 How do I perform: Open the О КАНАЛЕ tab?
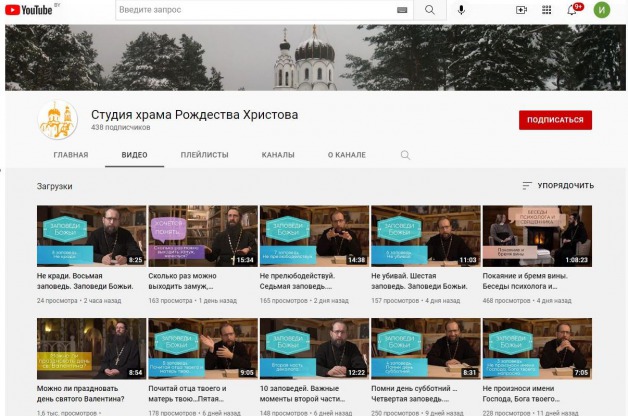347,155
